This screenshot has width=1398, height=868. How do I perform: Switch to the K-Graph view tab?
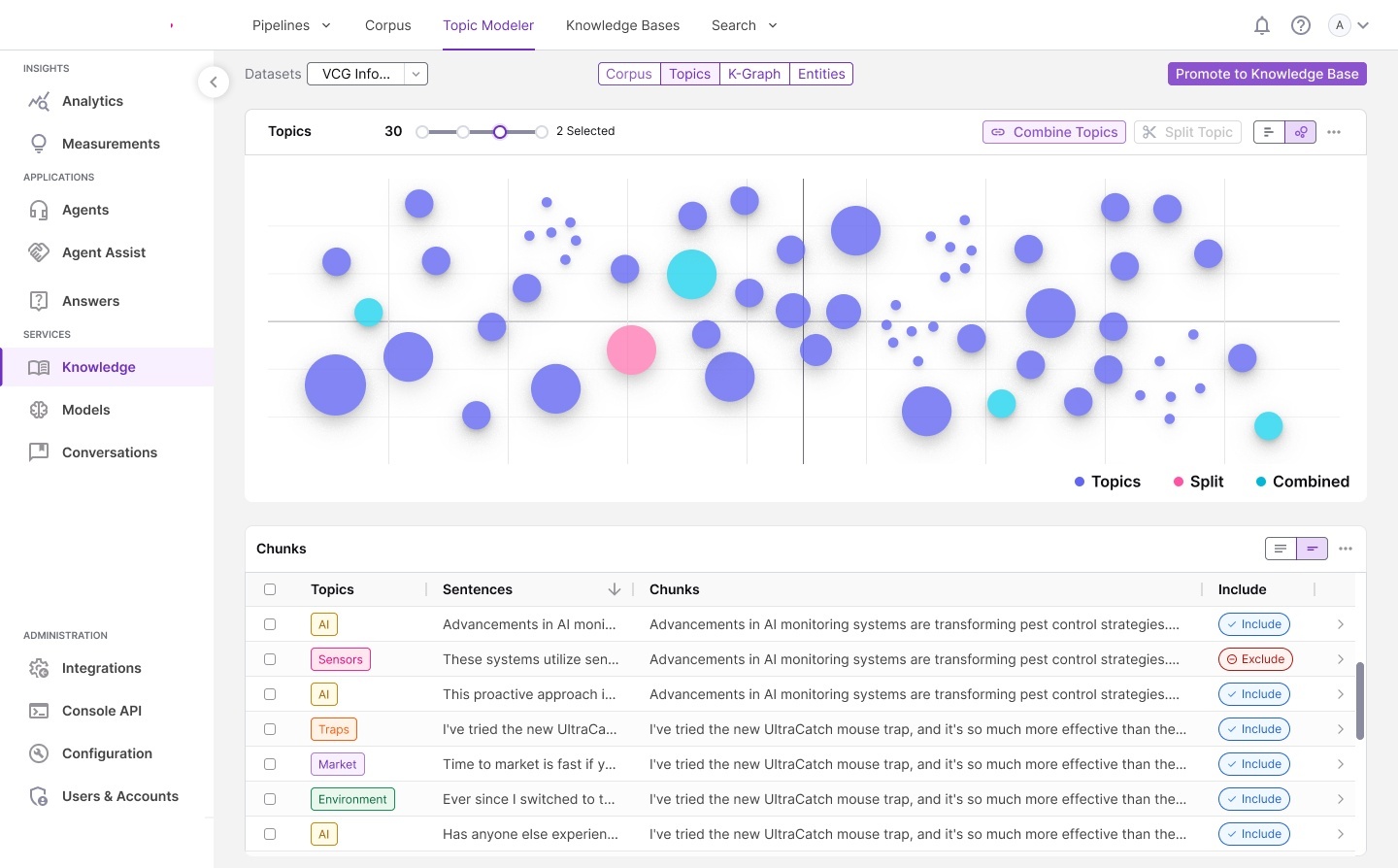[754, 74]
